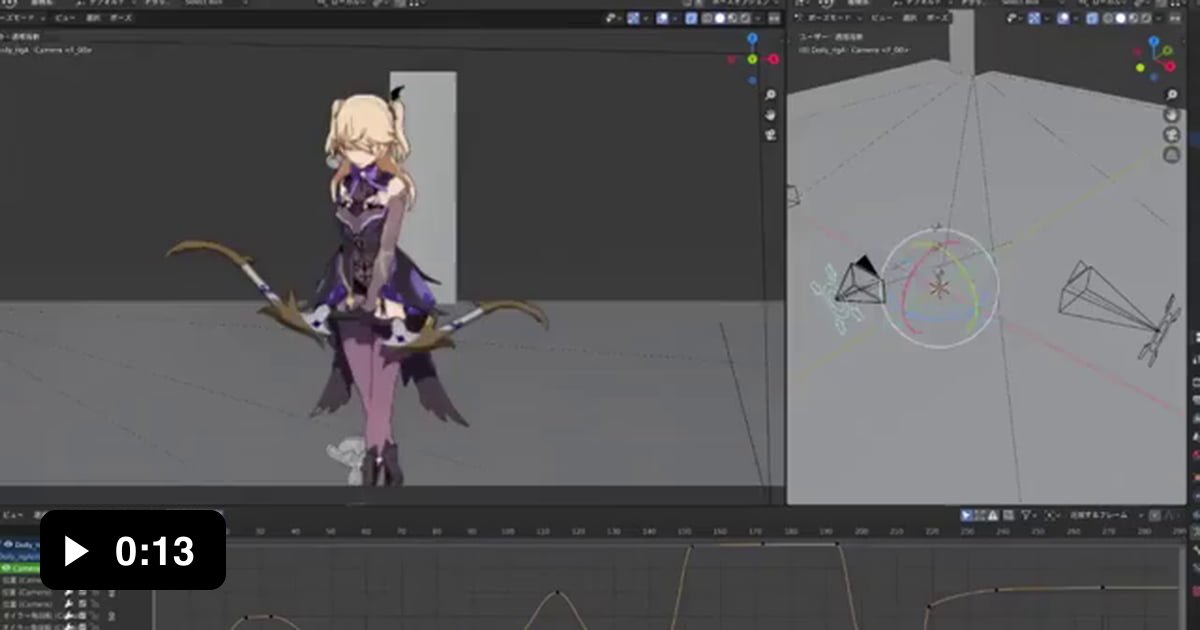Image resolution: width=1200 pixels, height=630 pixels.
Task: Open the Pose Mode dropdown in the right viewport
Action: pos(828,22)
